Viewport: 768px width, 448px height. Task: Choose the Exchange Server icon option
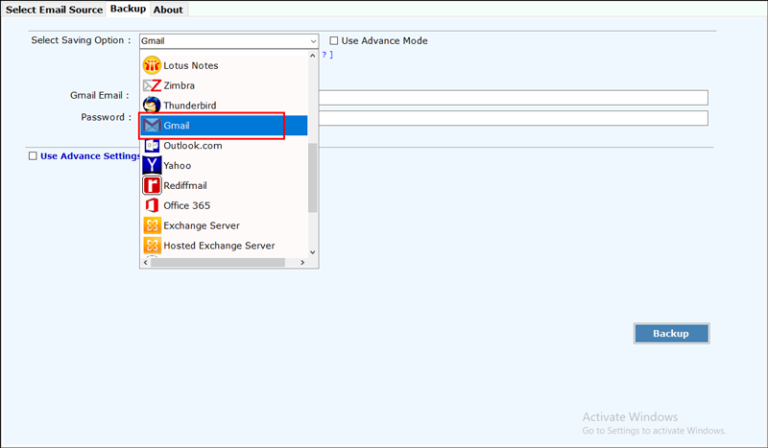(x=152, y=226)
